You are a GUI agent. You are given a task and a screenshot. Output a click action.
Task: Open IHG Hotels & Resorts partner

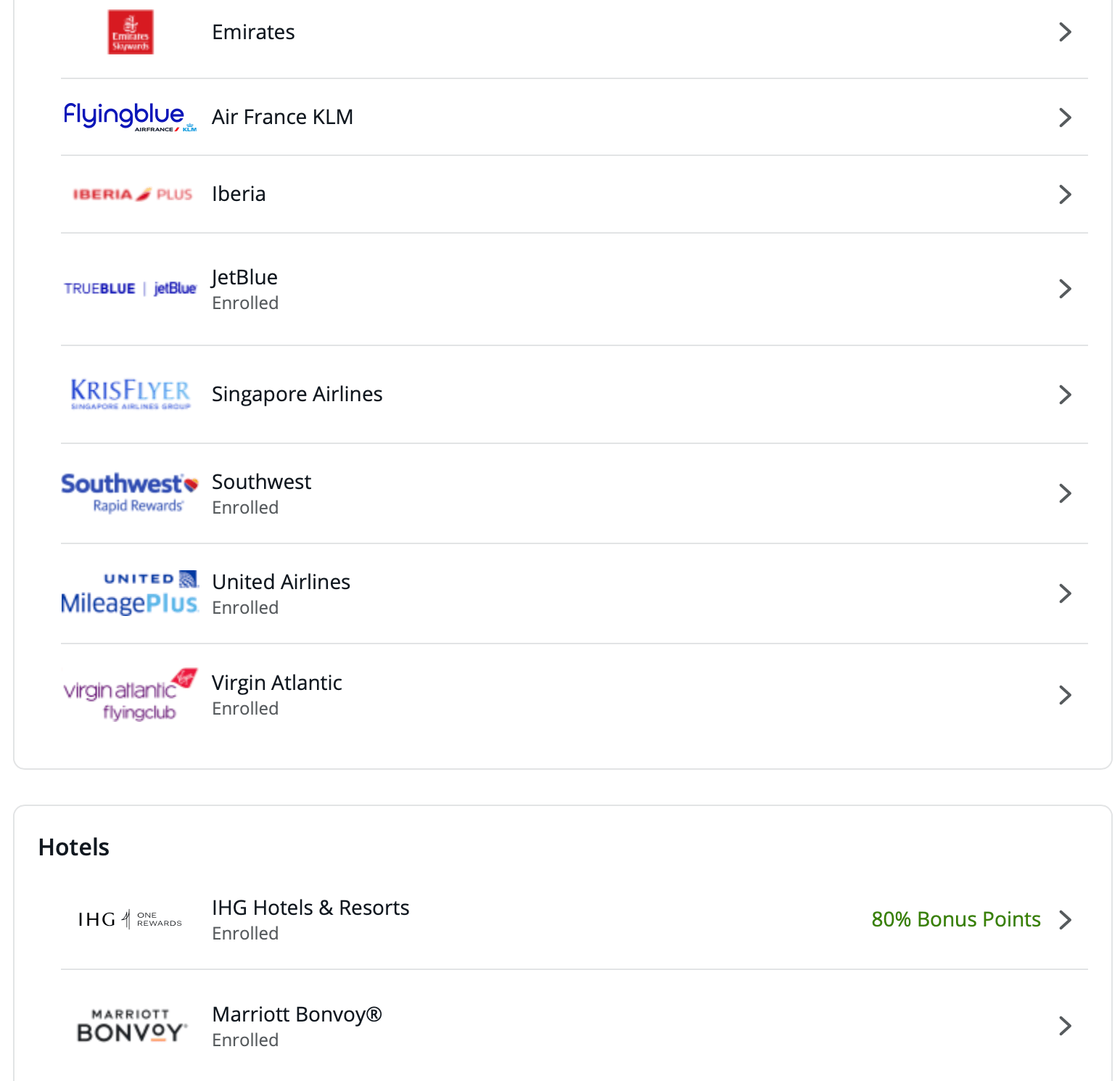click(x=310, y=908)
